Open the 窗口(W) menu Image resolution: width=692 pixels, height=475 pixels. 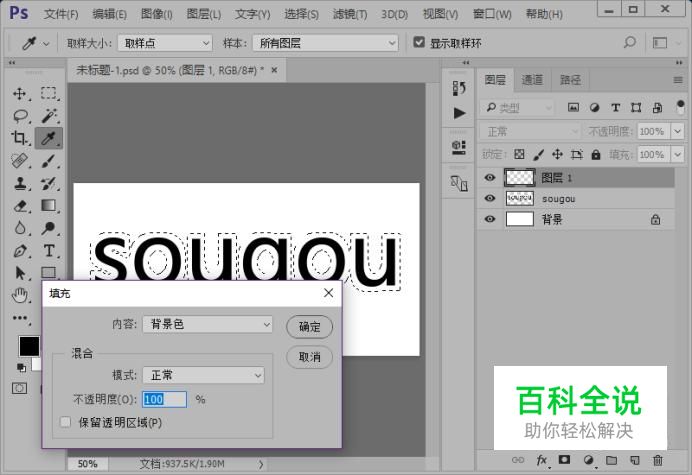492,14
